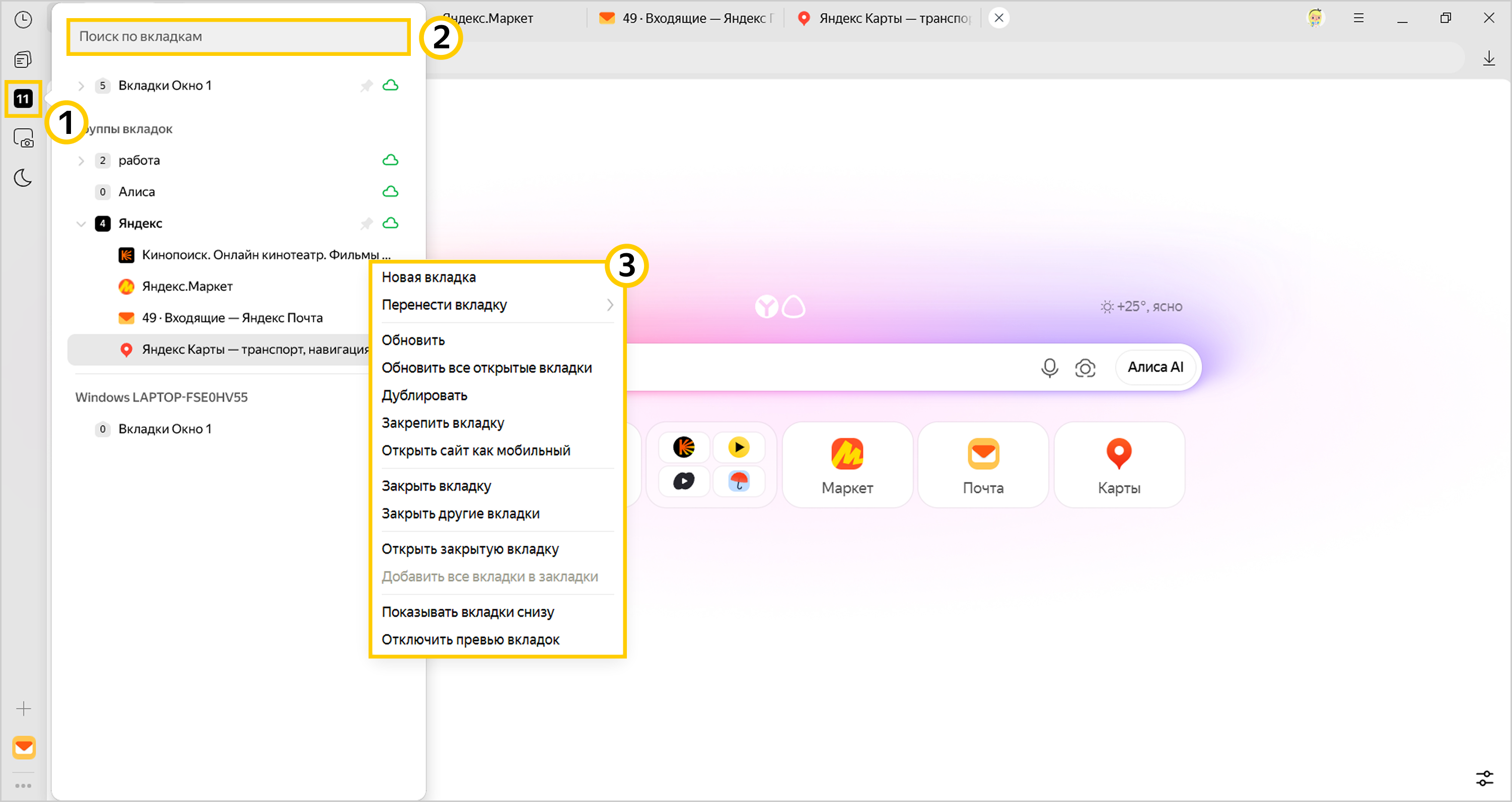Open Yandex Mail icon in sidebar bottom
The image size is (1512, 802).
coord(24,748)
